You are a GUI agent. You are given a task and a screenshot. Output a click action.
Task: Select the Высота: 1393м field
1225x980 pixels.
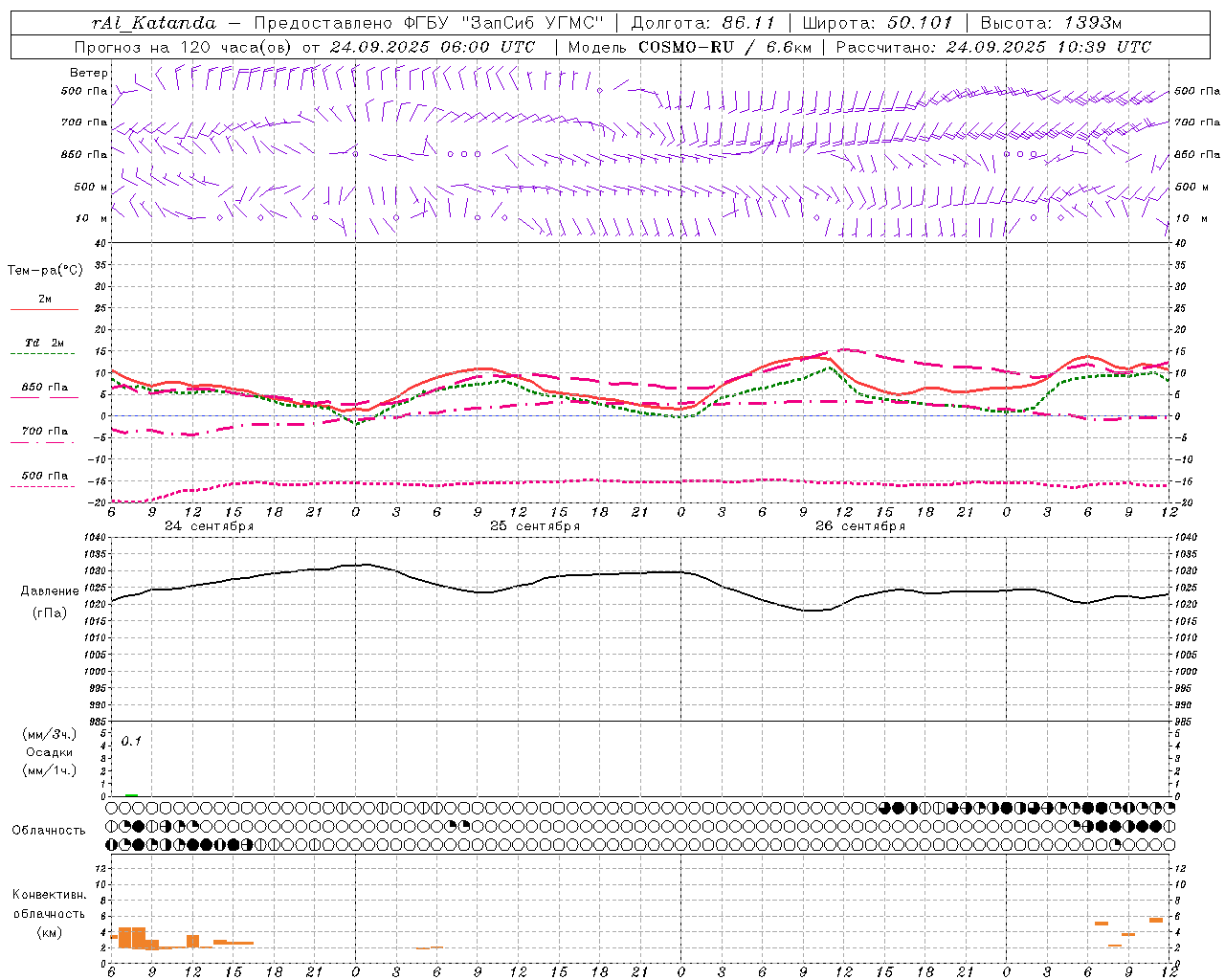click(1051, 23)
